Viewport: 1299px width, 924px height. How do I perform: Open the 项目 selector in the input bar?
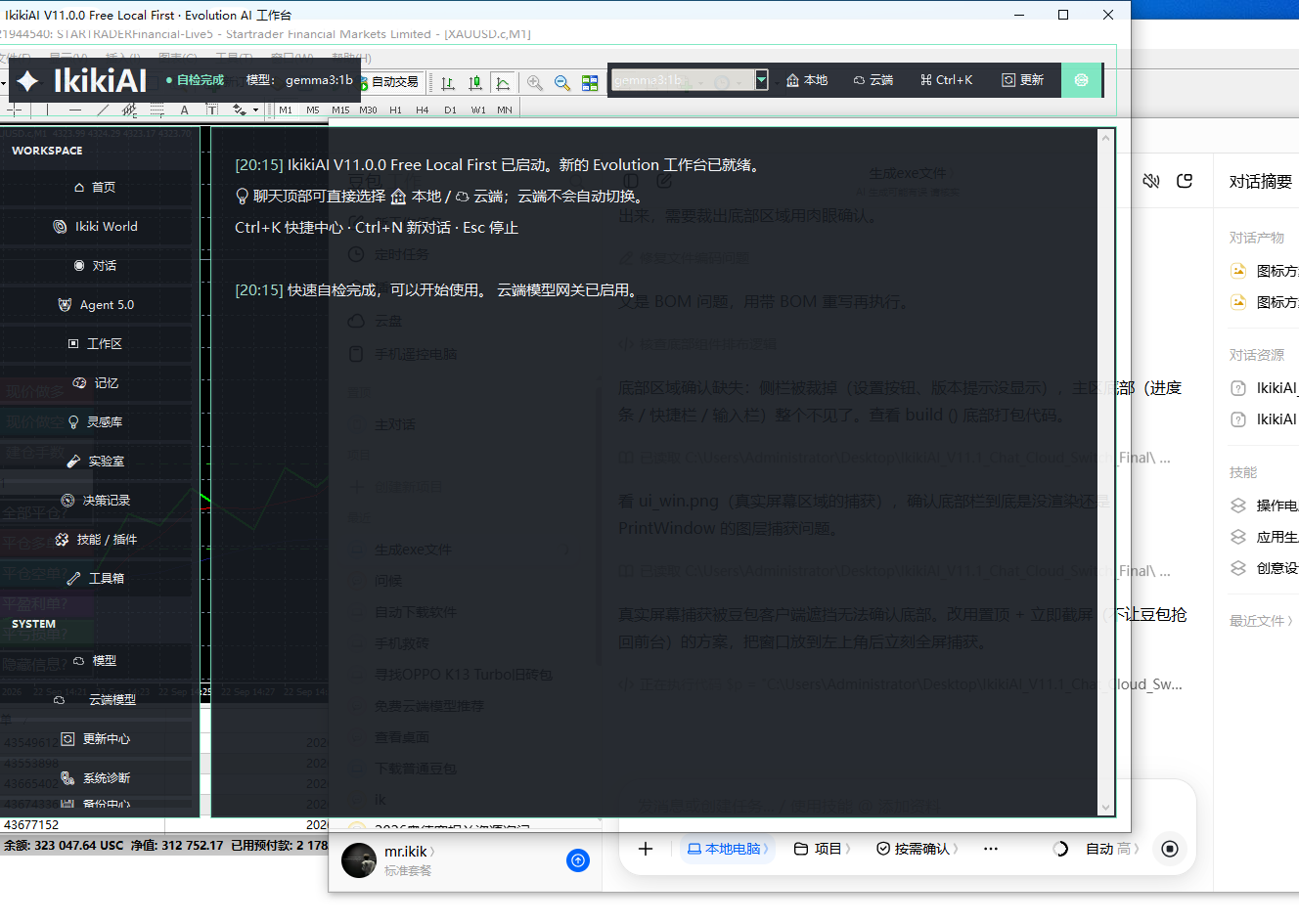822,849
